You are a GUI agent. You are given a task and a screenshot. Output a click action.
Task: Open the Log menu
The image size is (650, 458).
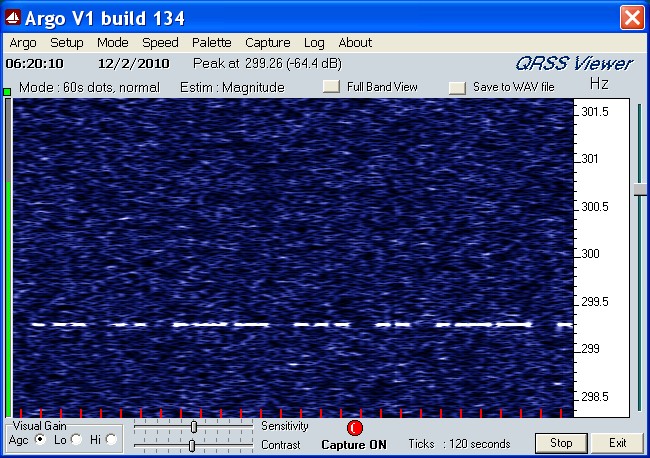tap(314, 43)
